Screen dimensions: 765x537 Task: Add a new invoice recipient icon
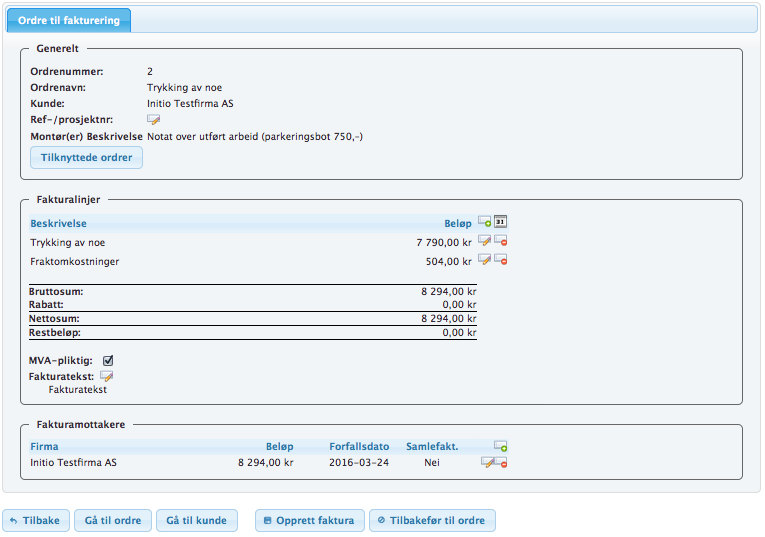click(501, 446)
